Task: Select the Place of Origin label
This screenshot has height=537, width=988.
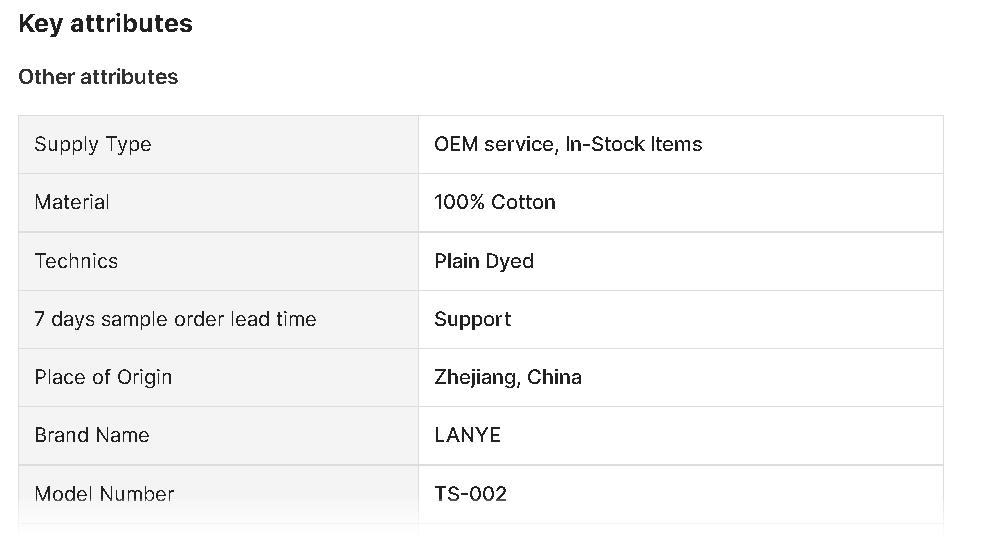Action: (x=103, y=378)
